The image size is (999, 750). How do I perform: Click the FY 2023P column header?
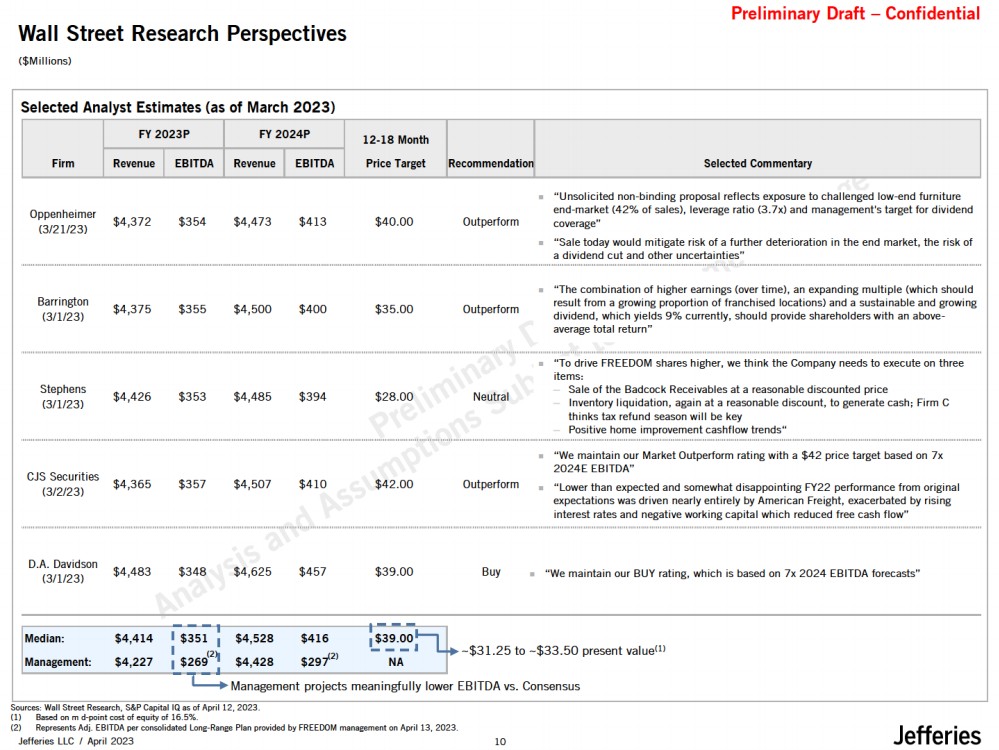[163, 134]
